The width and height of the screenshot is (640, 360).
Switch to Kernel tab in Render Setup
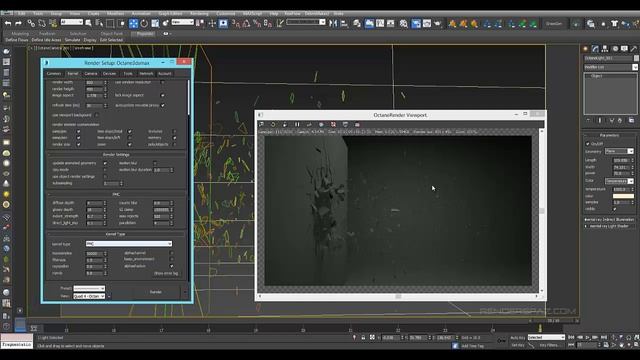[73, 73]
